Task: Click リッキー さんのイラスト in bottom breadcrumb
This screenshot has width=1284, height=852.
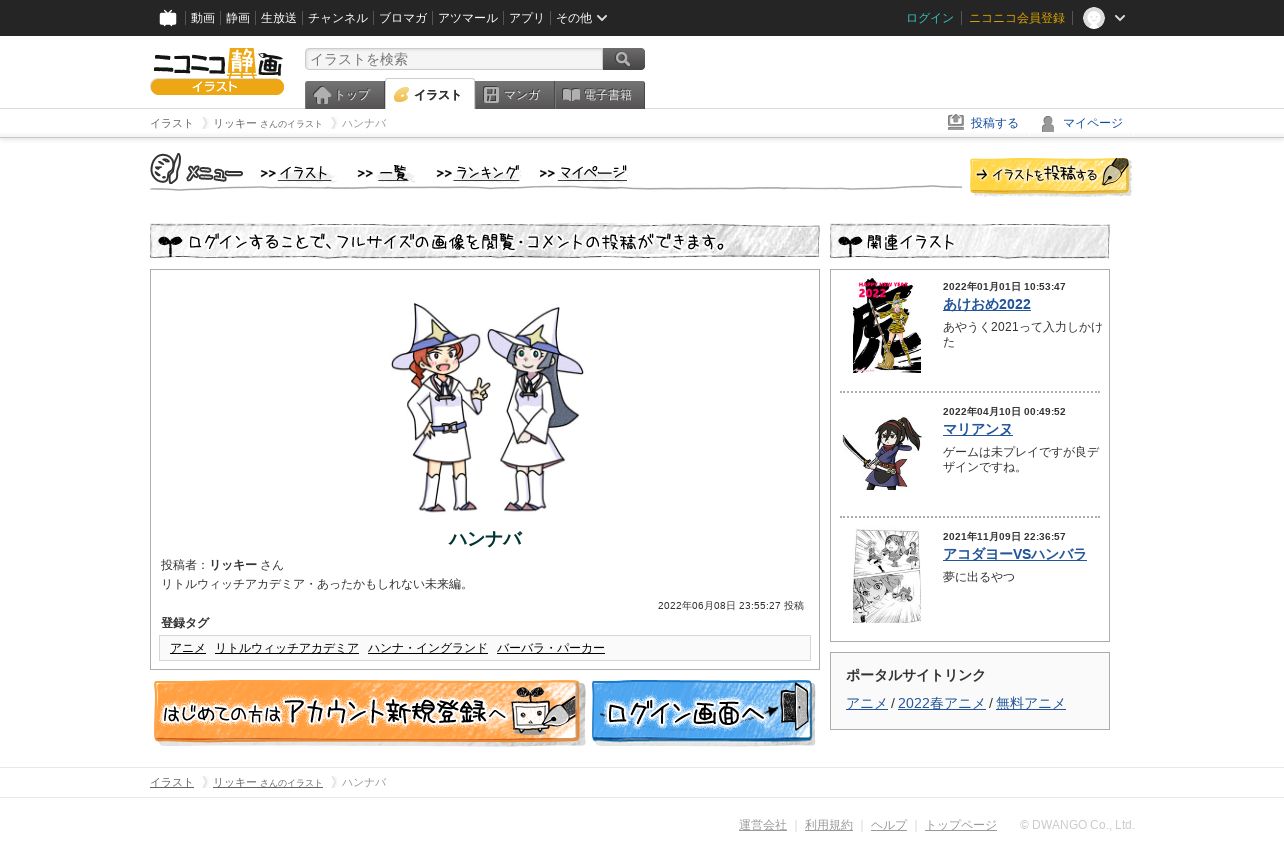Action: (268, 782)
